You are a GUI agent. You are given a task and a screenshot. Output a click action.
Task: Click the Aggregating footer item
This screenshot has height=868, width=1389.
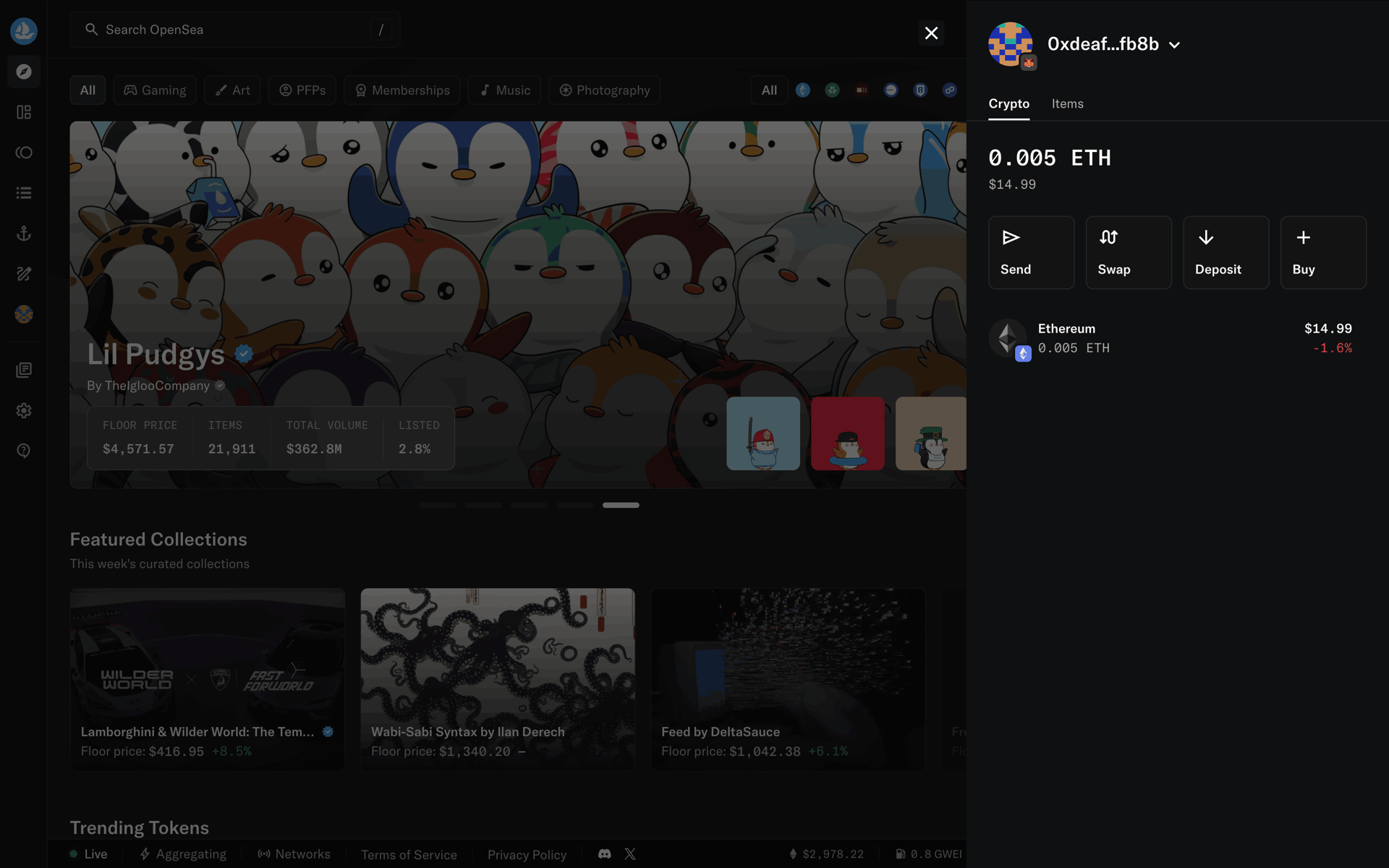[x=183, y=854]
